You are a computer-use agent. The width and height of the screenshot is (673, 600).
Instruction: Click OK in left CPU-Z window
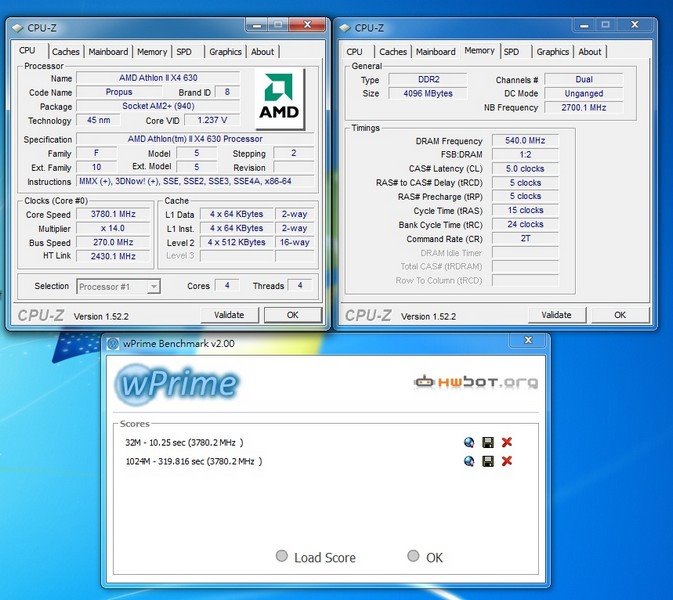click(293, 315)
